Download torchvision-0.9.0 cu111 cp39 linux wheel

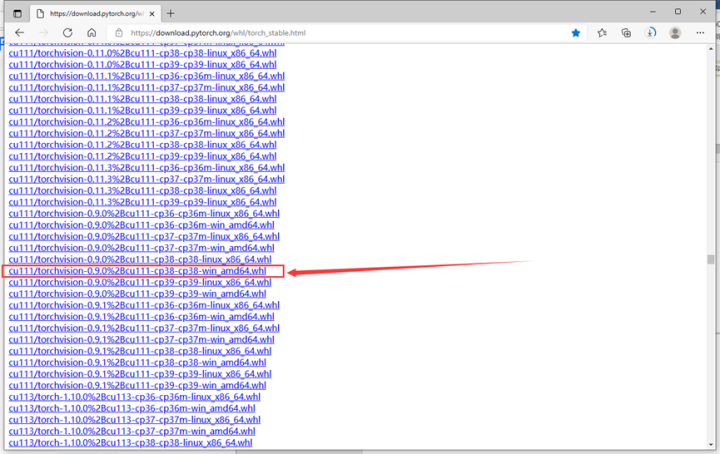(x=140, y=282)
